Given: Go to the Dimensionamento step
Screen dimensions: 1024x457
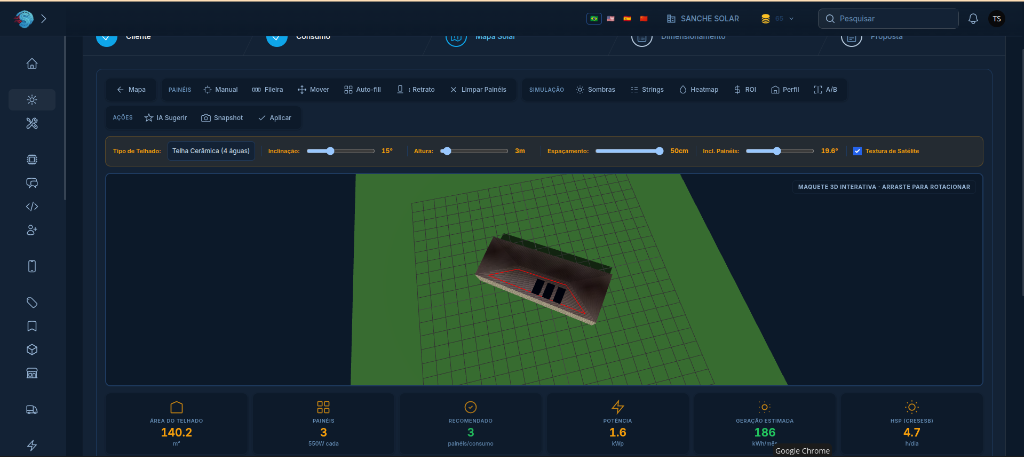Looking at the screenshot, I should (x=678, y=37).
